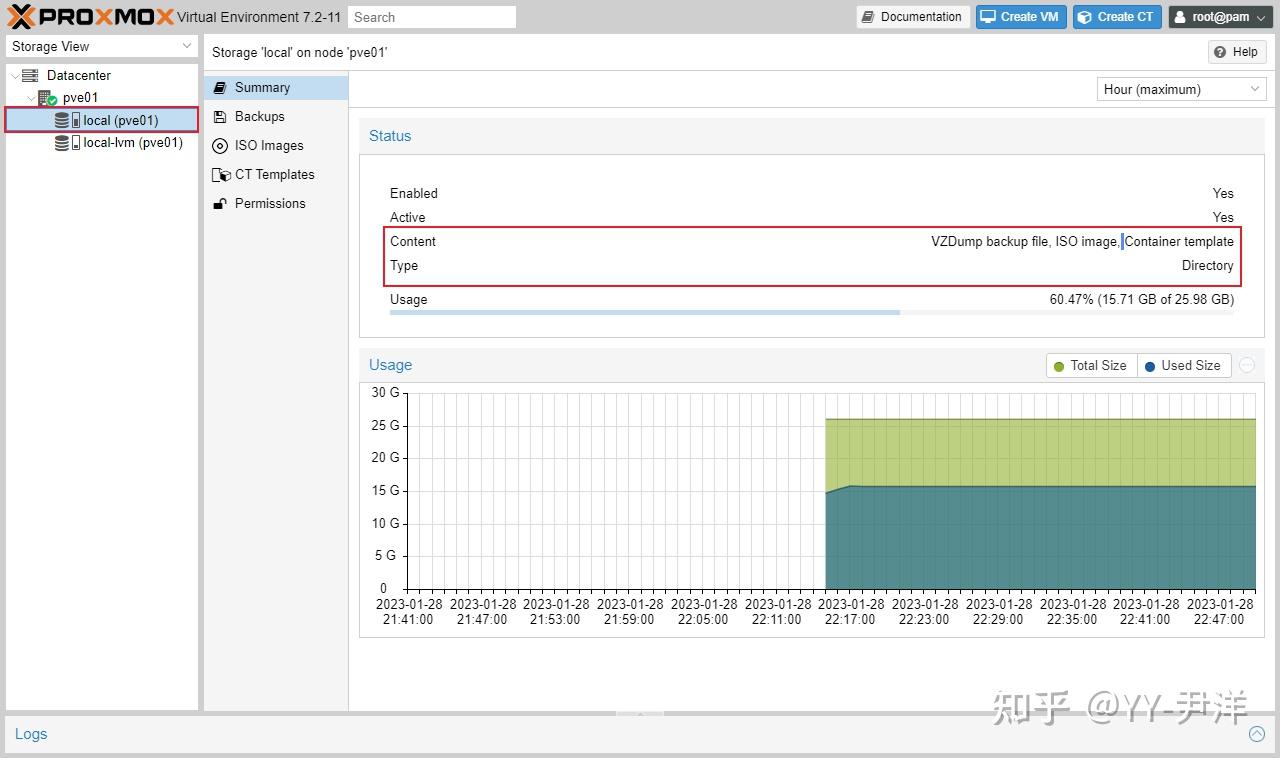The image size is (1280, 758).
Task: Click the Help button
Action: point(1236,51)
